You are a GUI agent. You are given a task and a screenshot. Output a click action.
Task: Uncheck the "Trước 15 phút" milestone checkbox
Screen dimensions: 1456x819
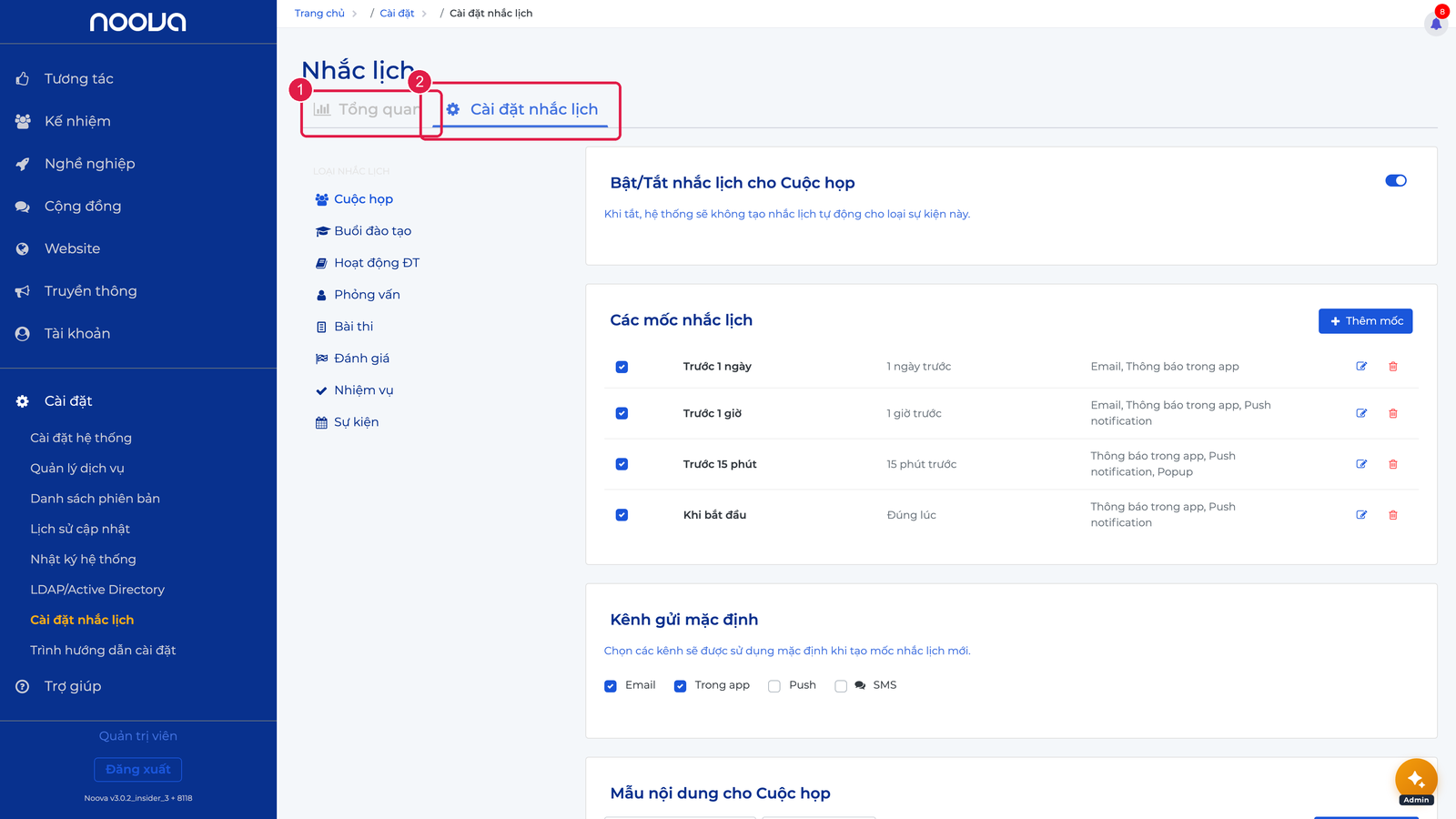click(622, 464)
